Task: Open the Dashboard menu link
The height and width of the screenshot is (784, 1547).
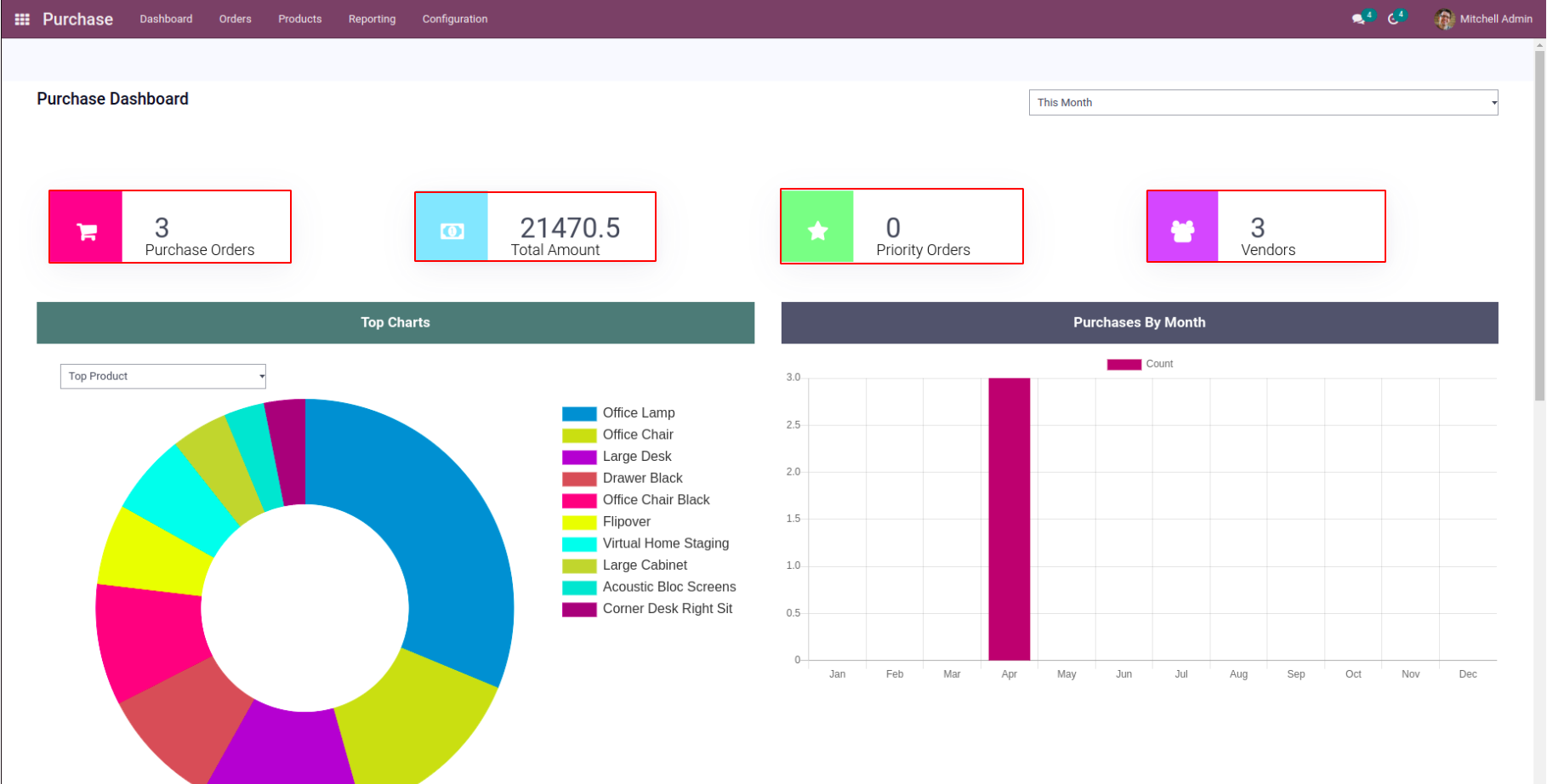Action: tap(166, 19)
